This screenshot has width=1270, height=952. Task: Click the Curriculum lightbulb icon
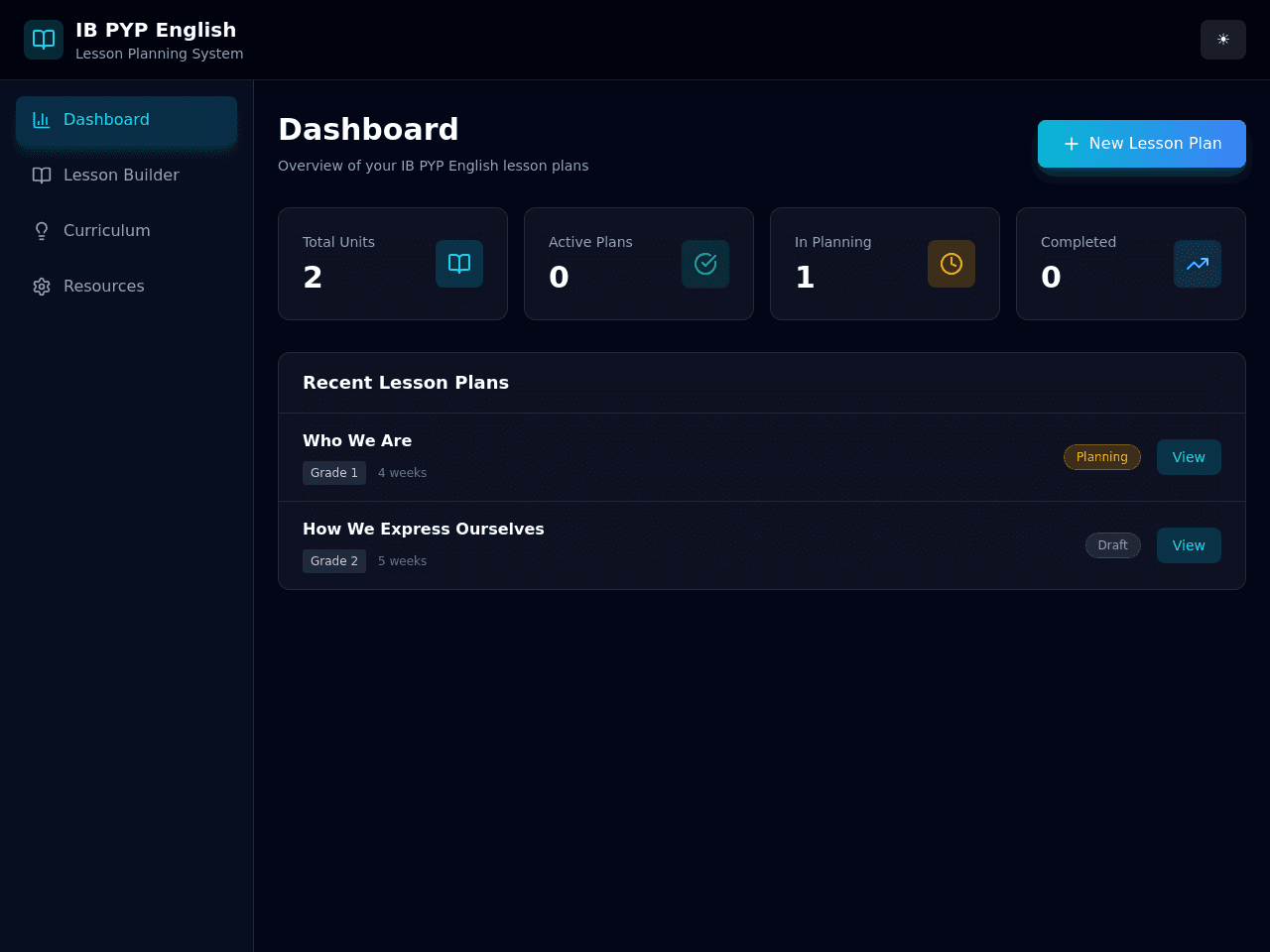[x=42, y=231]
